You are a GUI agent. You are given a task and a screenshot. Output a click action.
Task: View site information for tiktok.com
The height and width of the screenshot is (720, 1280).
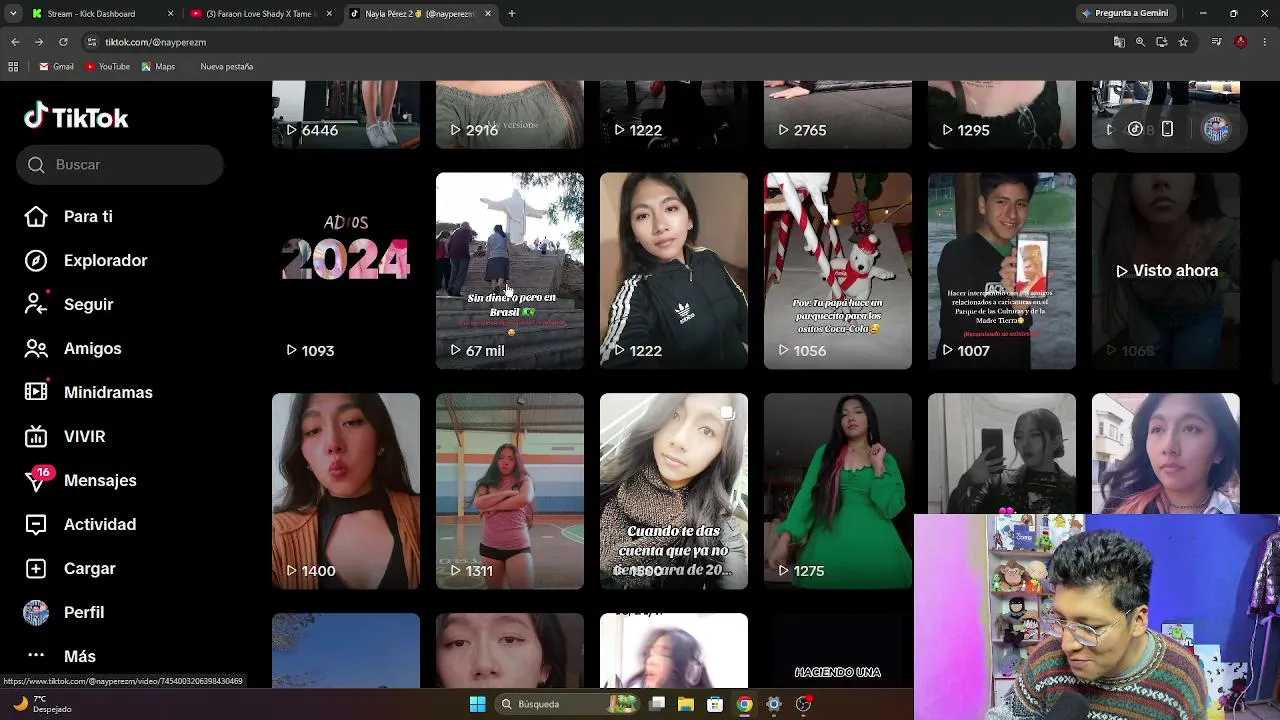92,42
